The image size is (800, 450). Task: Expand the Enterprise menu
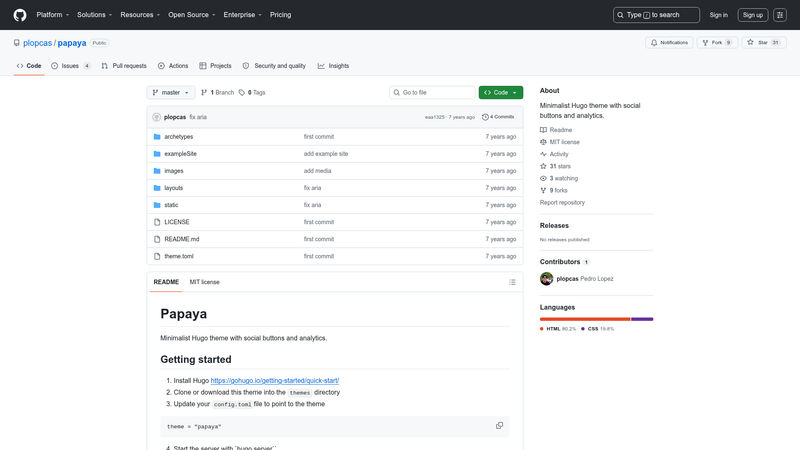coord(242,15)
